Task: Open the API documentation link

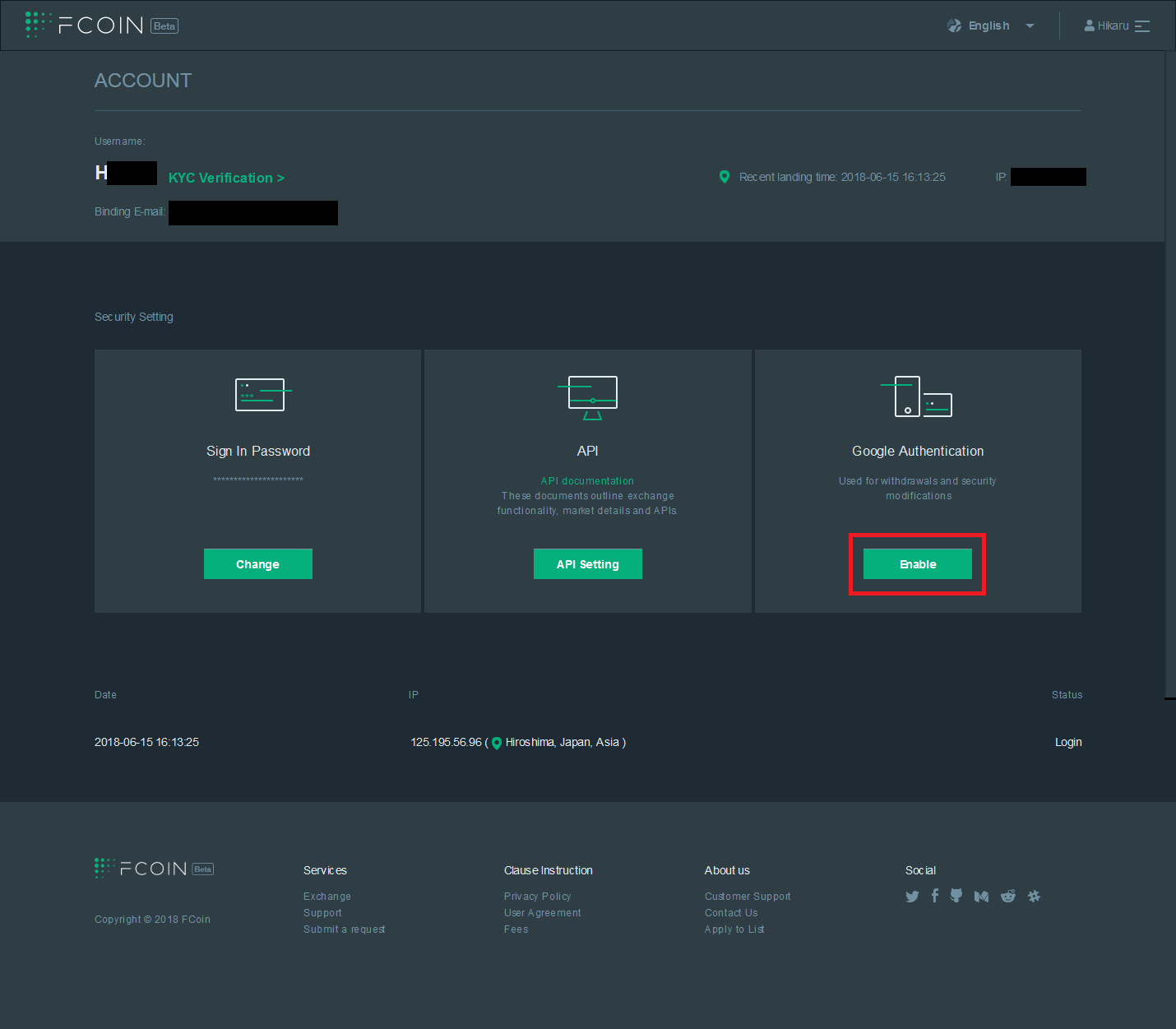Action: coord(587,481)
